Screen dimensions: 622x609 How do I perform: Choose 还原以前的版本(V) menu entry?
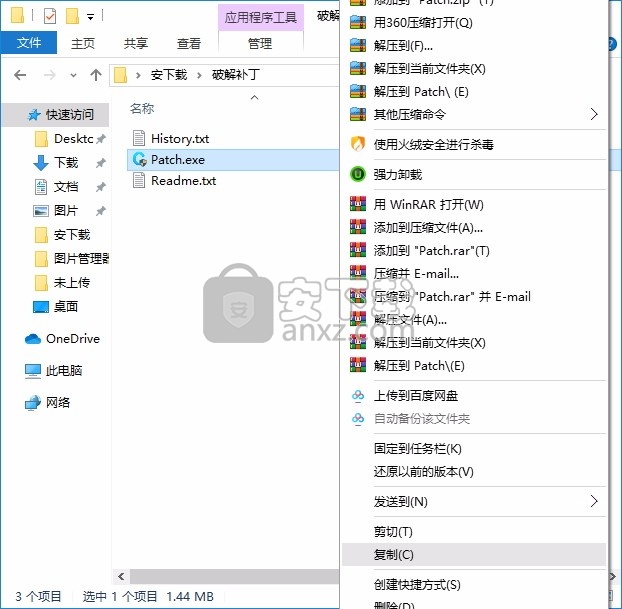click(473, 471)
